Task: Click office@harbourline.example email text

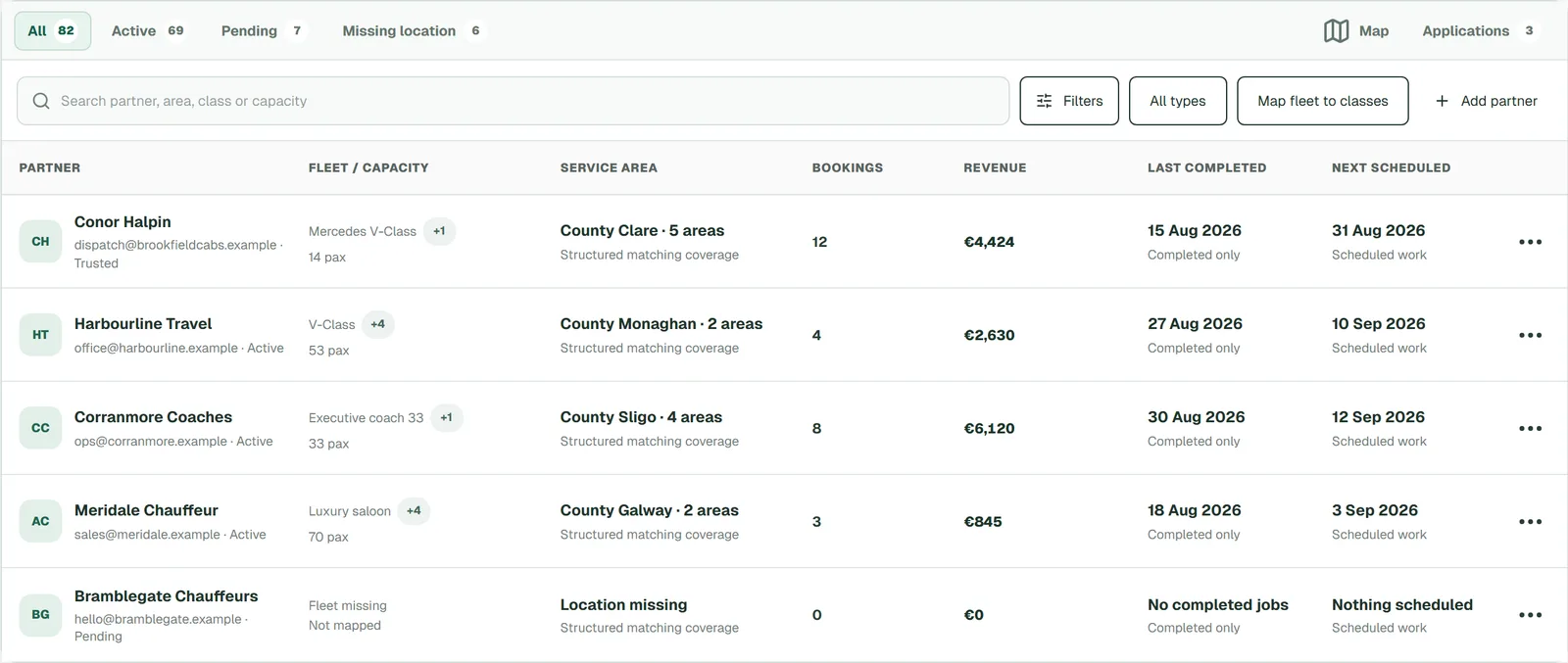Action: point(156,348)
